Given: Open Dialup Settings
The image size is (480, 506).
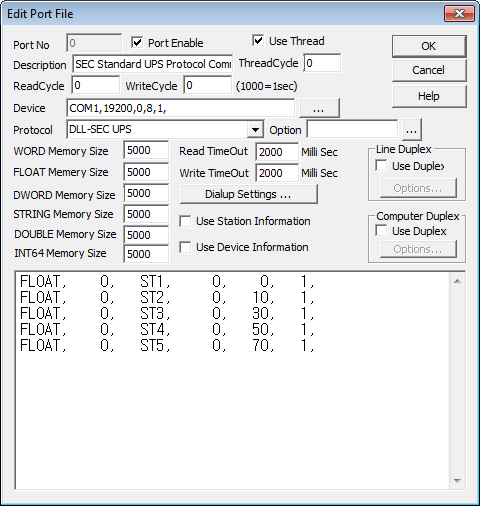Looking at the screenshot, I should click(x=248, y=194).
